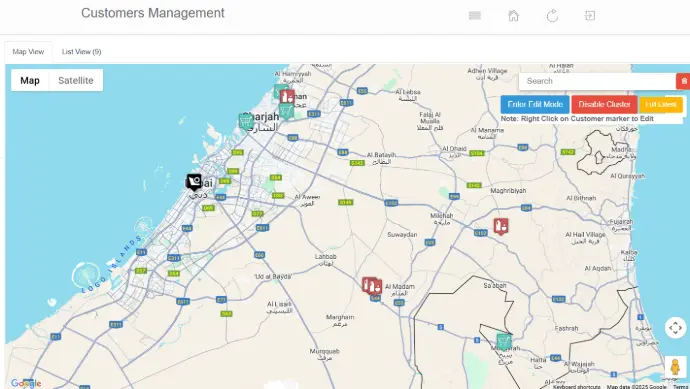Click the green cart marker at Sharjah
Image resolution: width=690 pixels, height=389 pixels.
[x=246, y=122]
